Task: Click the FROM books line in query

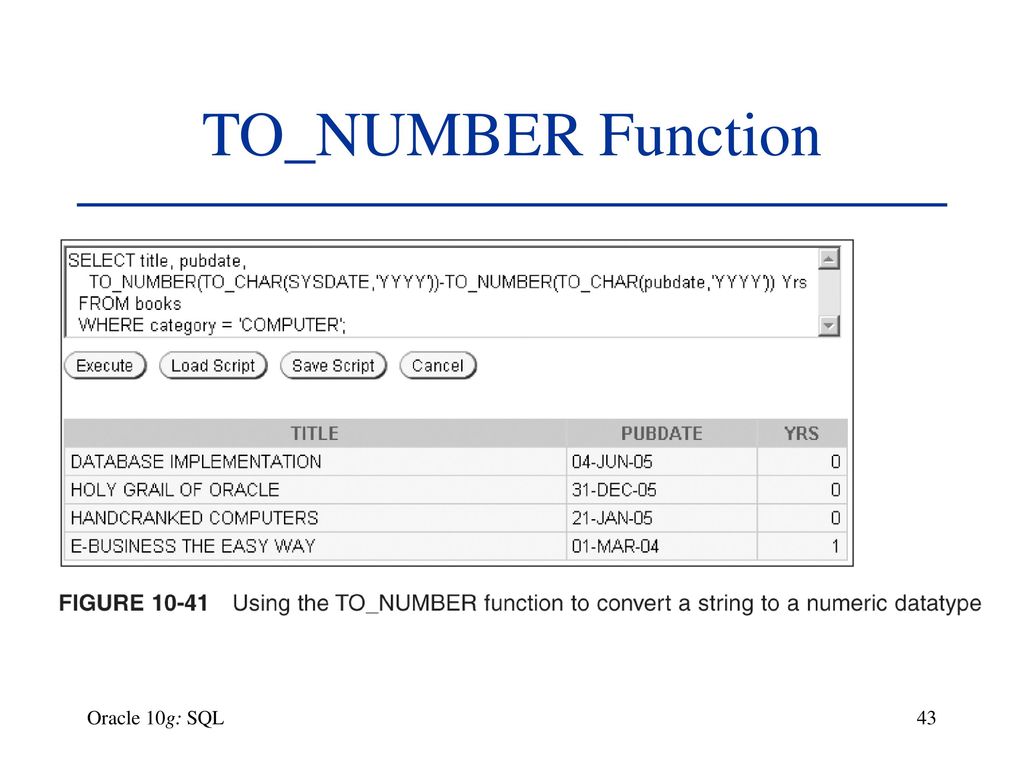Action: tap(129, 304)
